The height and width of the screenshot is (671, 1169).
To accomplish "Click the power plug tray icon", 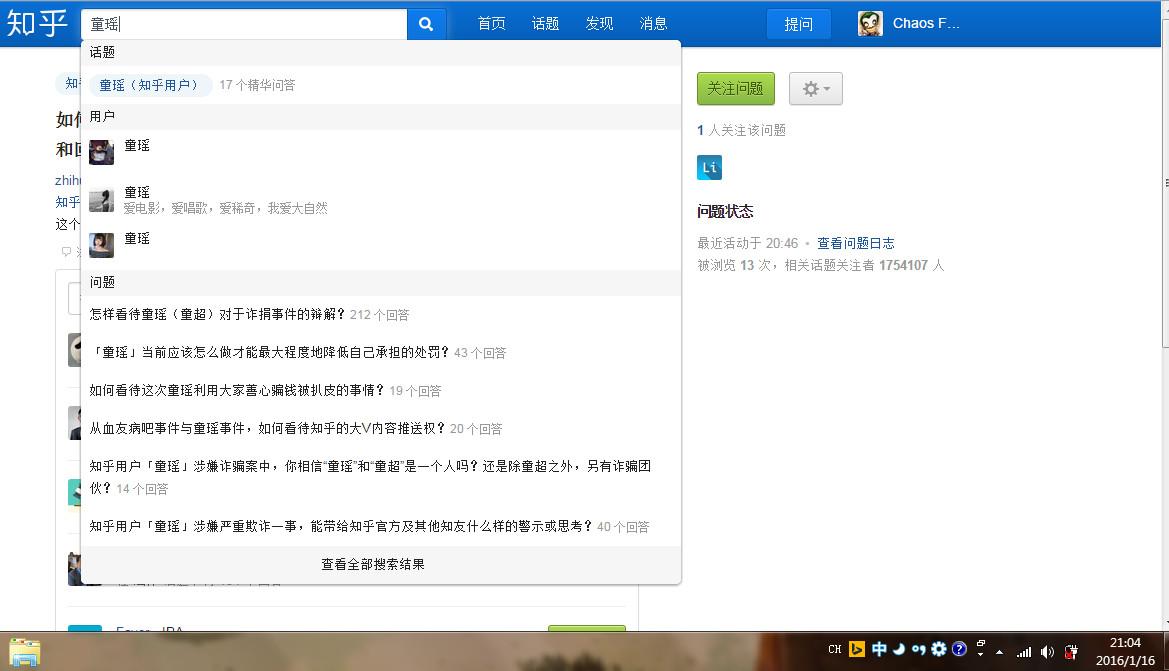I will click(1071, 652).
